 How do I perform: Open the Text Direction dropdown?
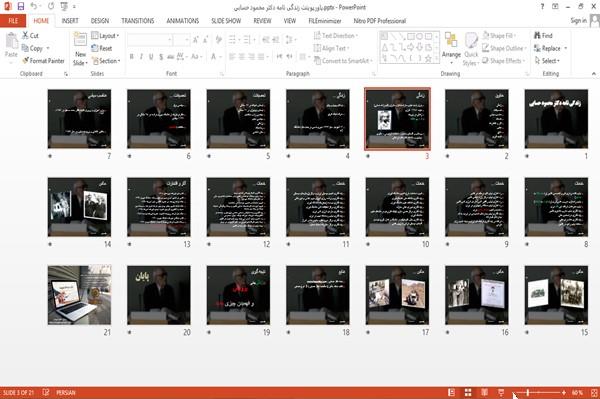pos(336,36)
